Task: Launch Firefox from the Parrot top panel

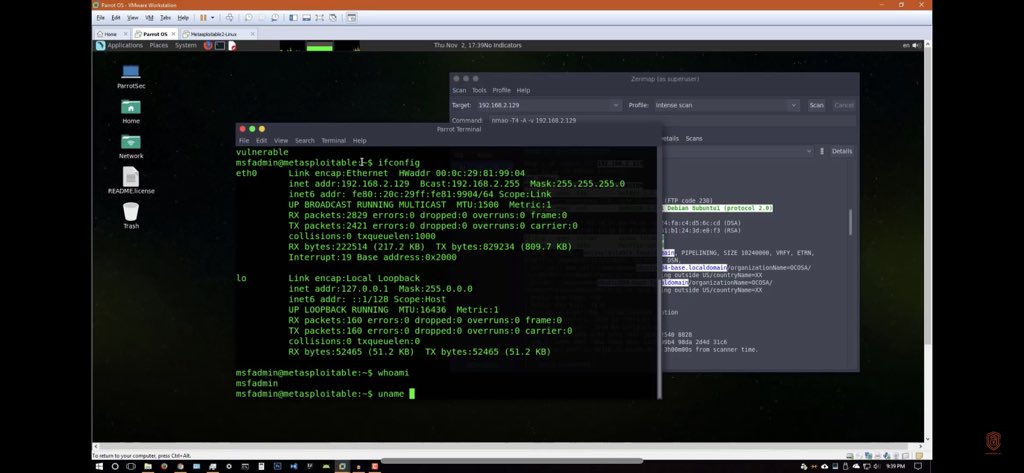Action: click(x=208, y=45)
